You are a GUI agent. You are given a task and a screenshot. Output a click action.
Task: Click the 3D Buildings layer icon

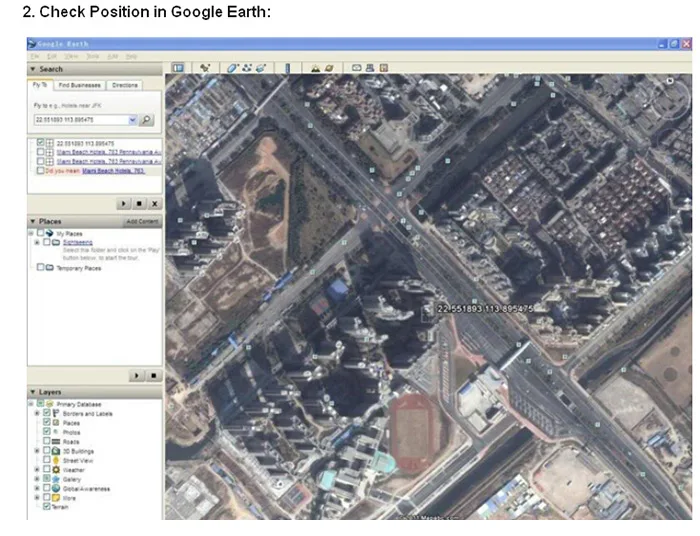(56, 451)
